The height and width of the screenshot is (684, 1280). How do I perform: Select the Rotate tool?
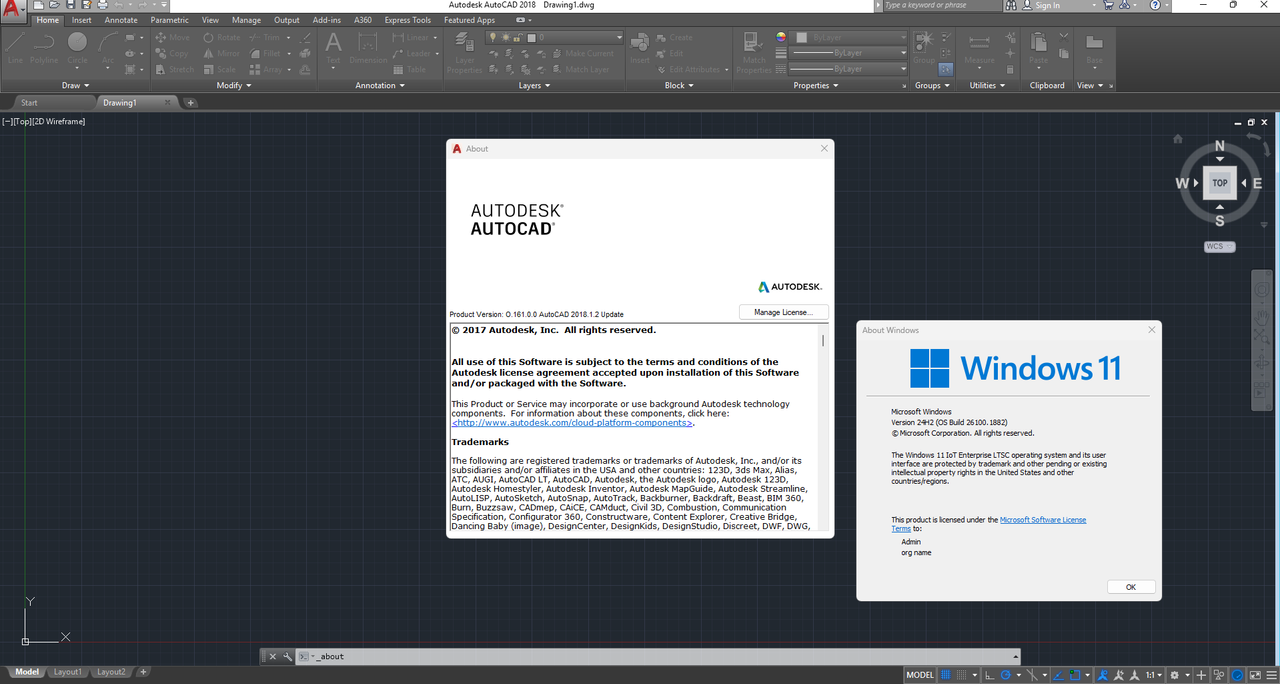tap(221, 37)
